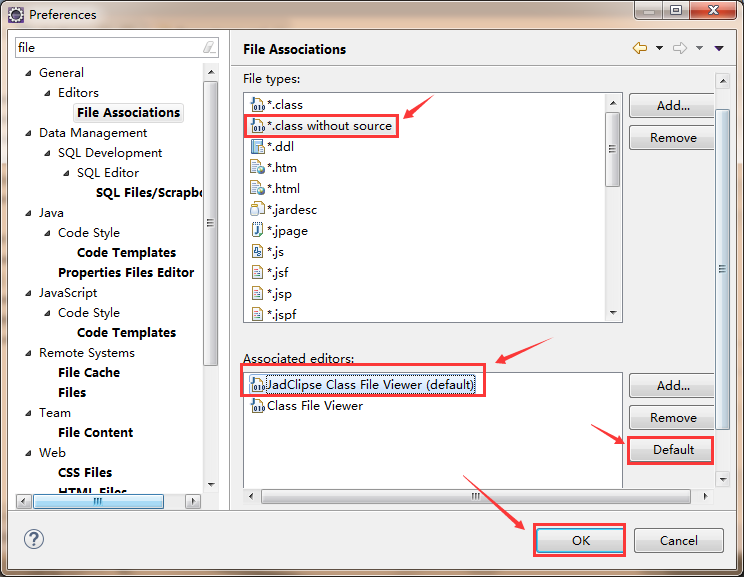Click the *.jspf file icon
Viewport: 744px width, 577px height.
[258, 314]
